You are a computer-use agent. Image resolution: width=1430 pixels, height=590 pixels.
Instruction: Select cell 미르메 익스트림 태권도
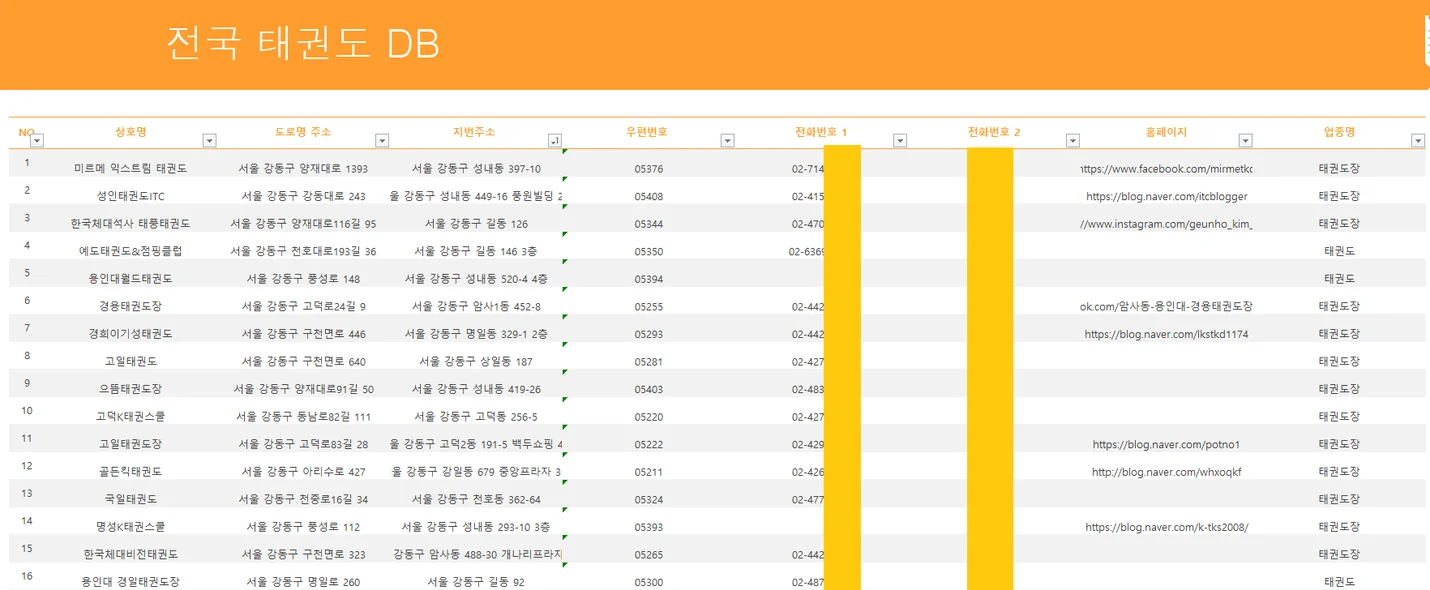(x=131, y=169)
